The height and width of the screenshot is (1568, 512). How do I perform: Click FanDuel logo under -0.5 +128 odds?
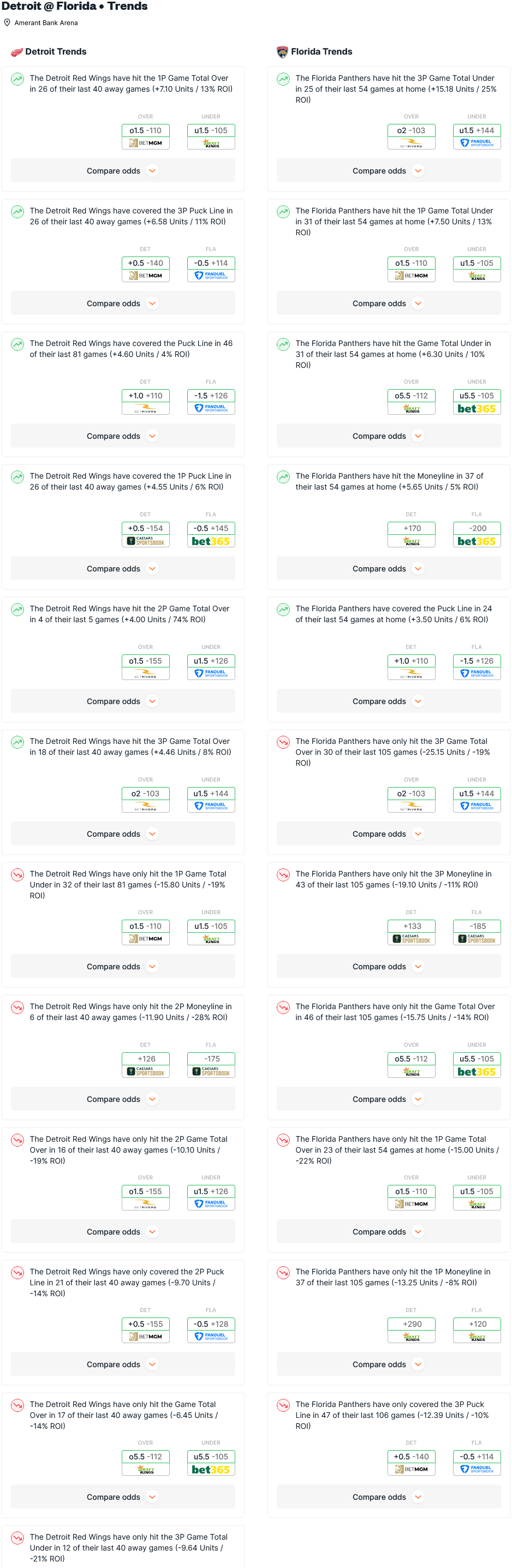[211, 1337]
